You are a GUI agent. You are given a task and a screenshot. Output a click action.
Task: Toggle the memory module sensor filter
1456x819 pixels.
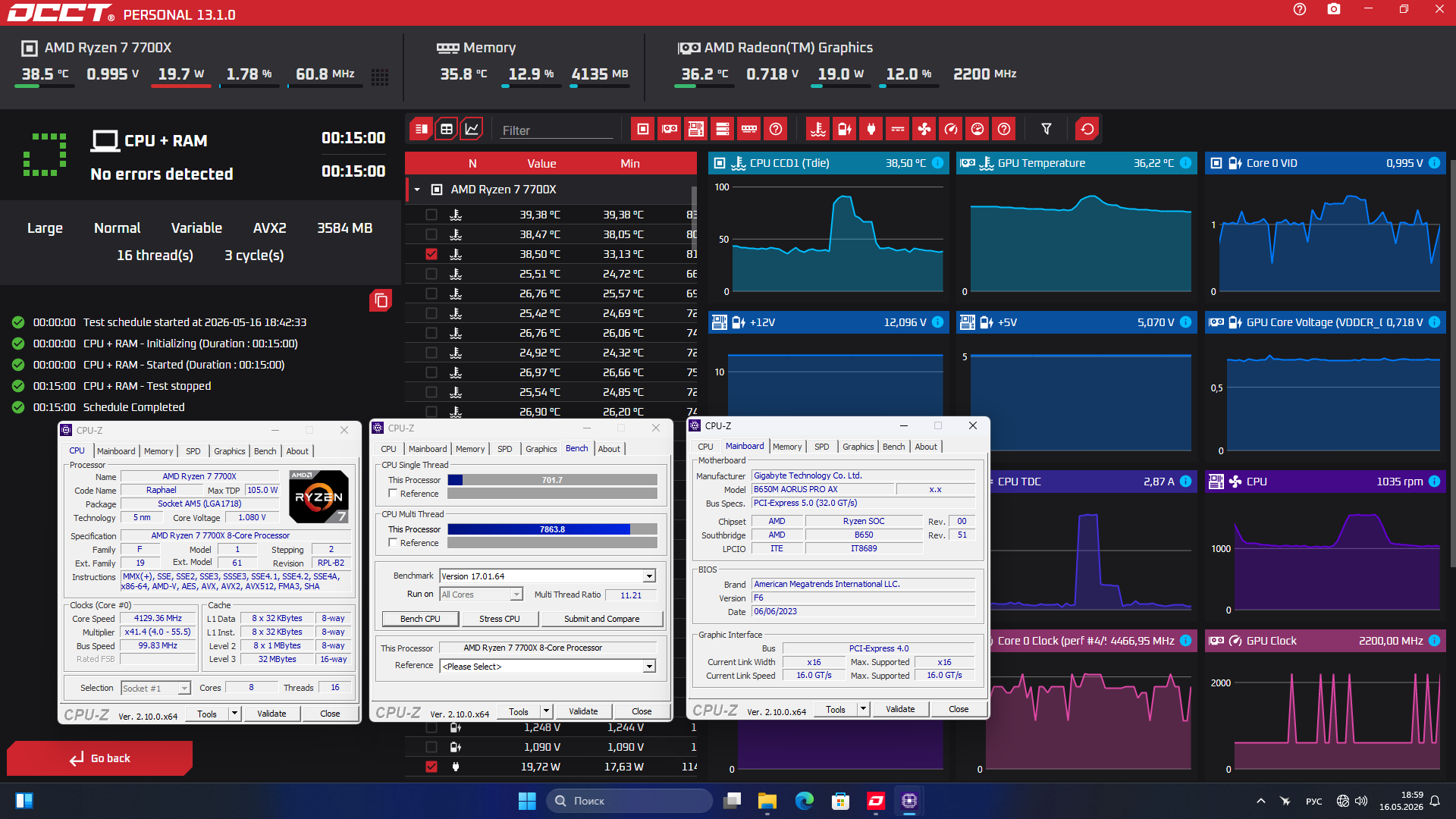pos(749,129)
